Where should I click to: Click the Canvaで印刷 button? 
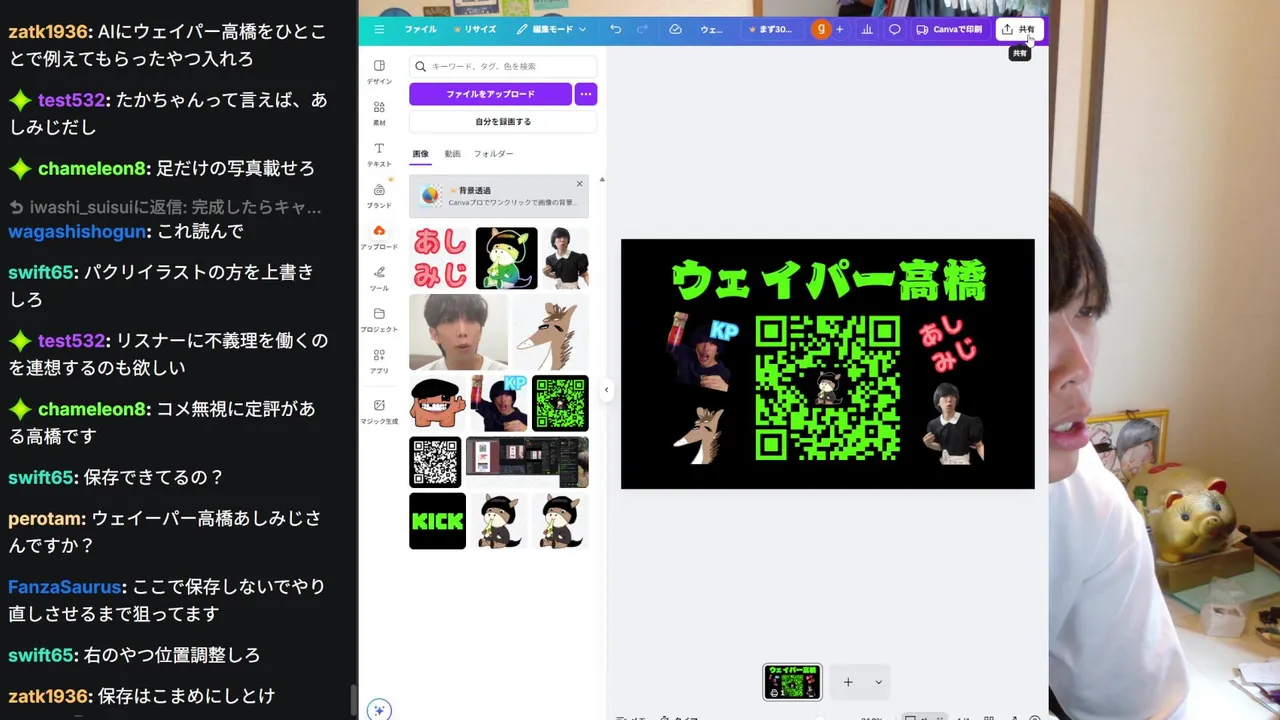point(949,29)
